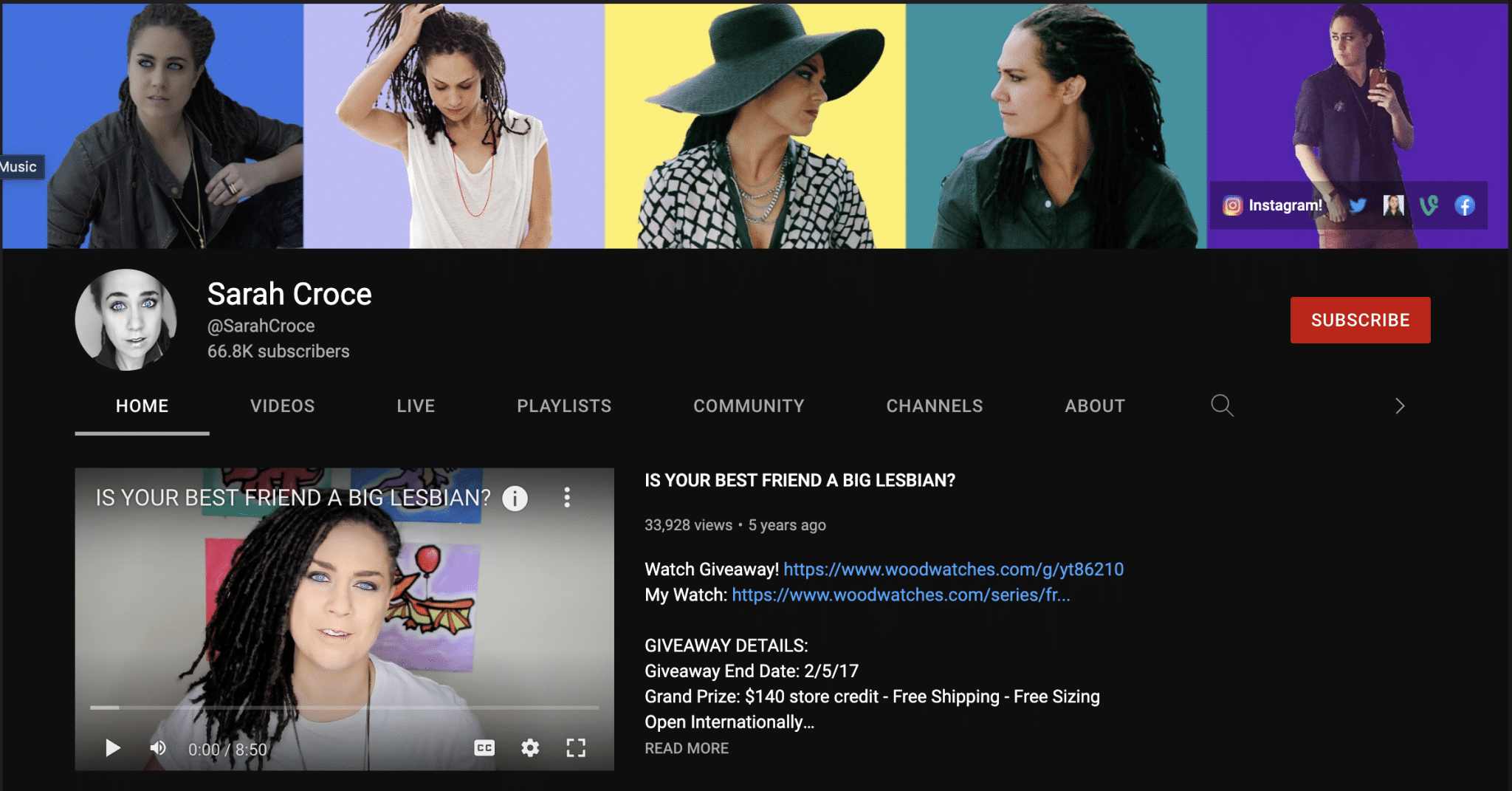Open the Twitter icon in the banner
1512x791 pixels.
pyautogui.click(x=1358, y=205)
